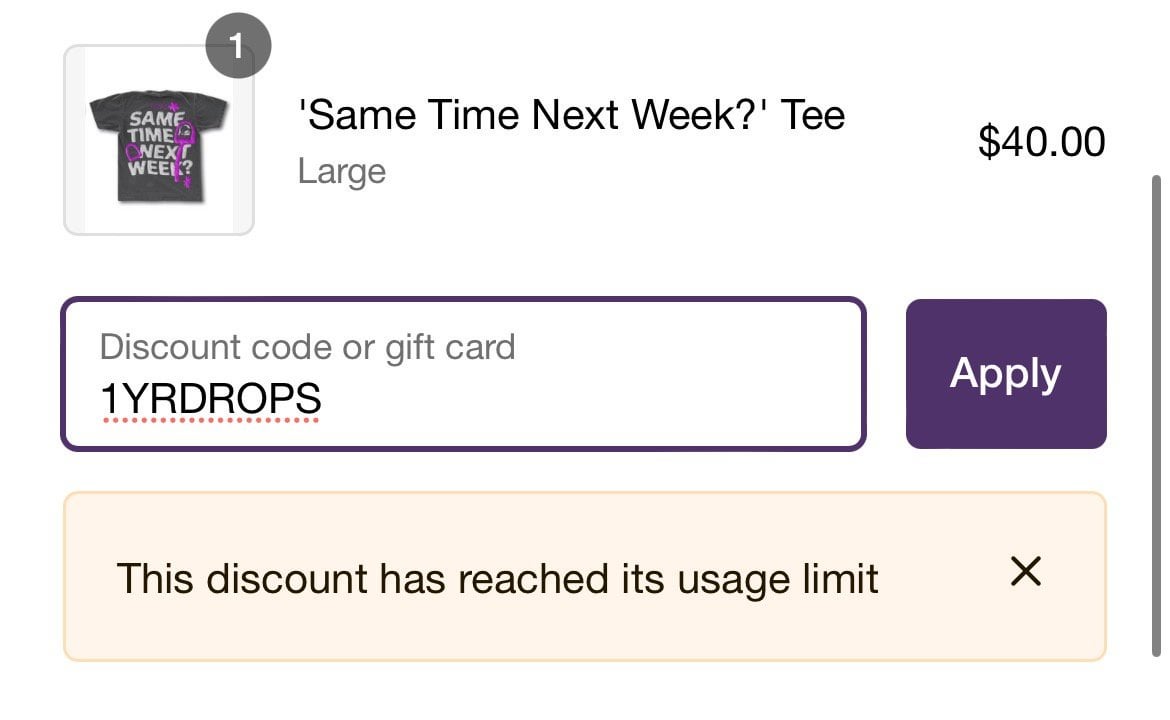The height and width of the screenshot is (720, 1170).
Task: Click the Large size label
Action: tap(341, 171)
